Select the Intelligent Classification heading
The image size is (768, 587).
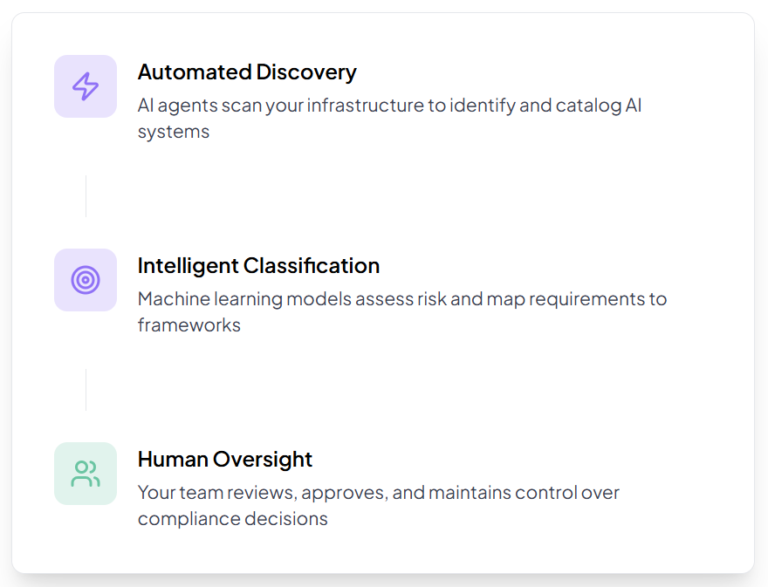[258, 266]
